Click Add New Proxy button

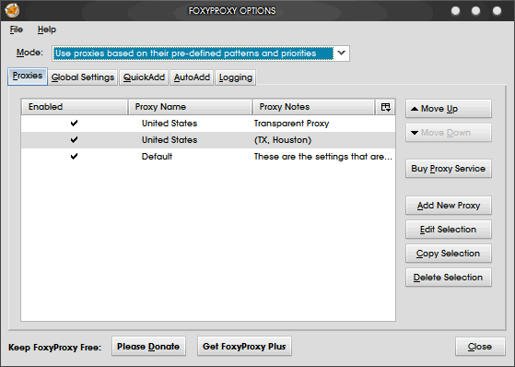click(448, 205)
